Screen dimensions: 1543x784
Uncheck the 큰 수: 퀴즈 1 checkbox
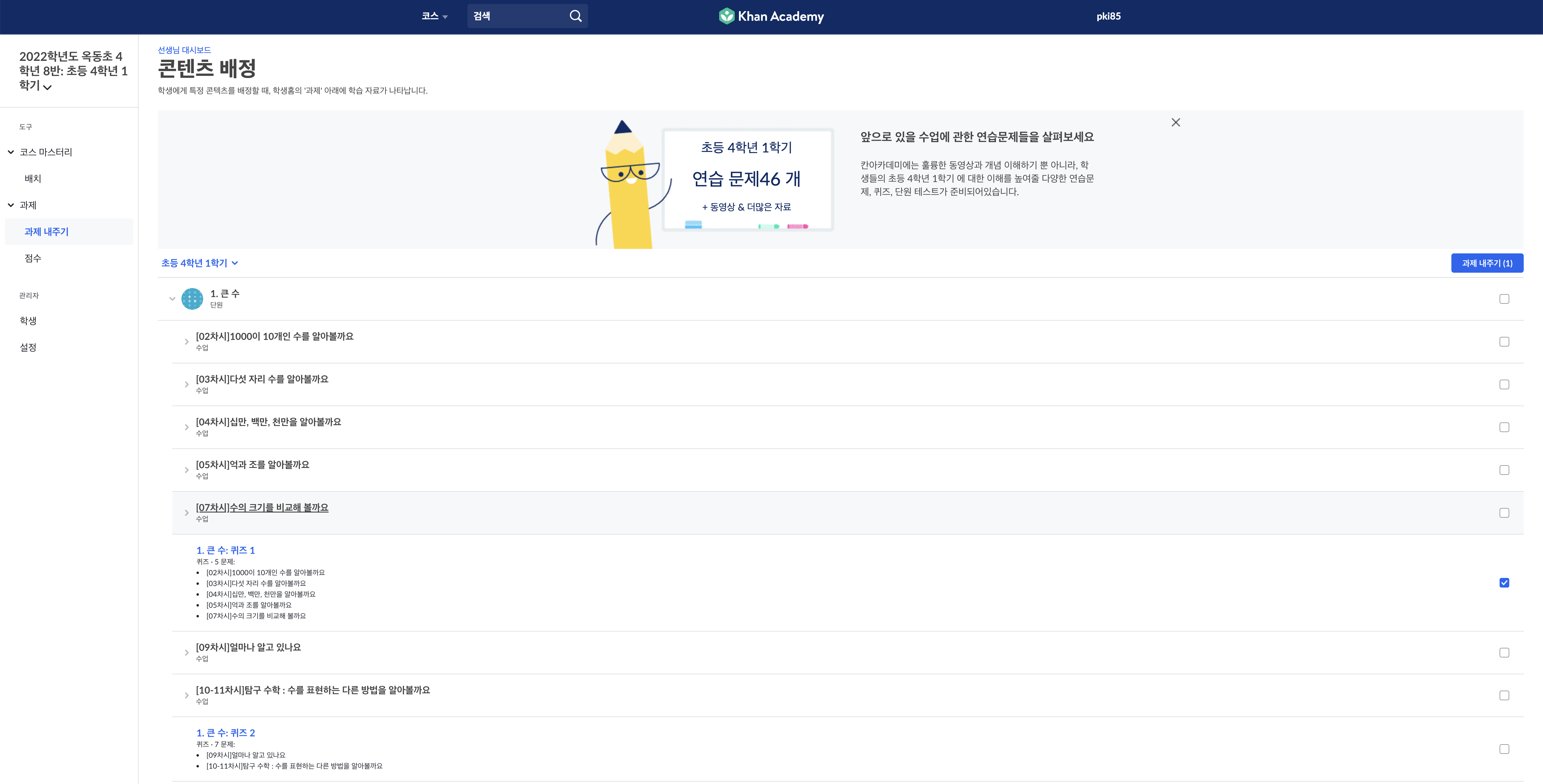(1504, 583)
